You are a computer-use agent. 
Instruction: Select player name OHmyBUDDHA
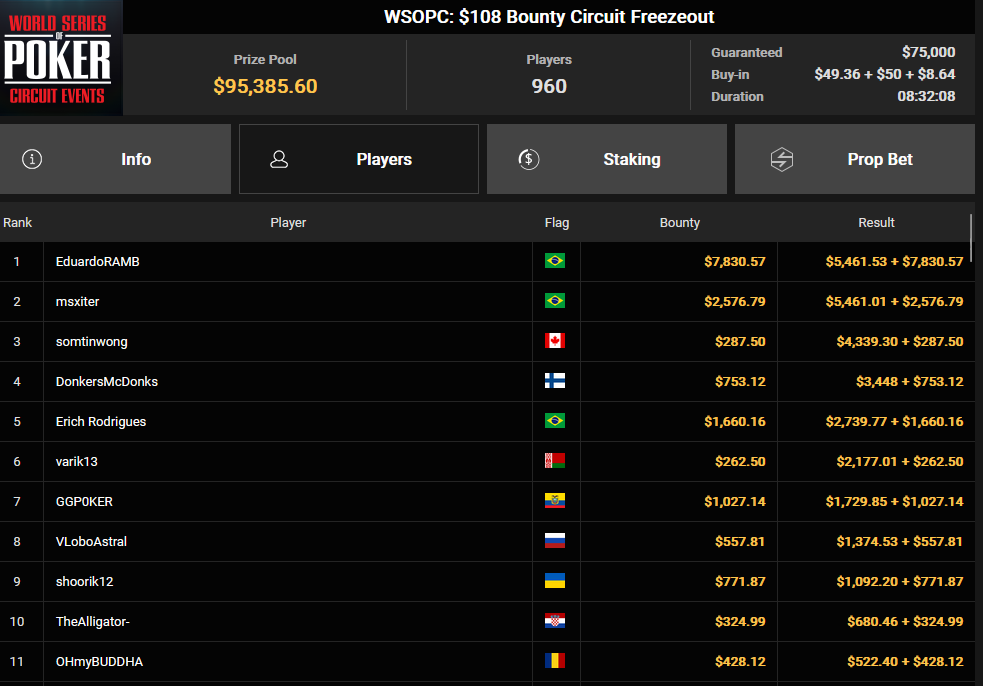[99, 662]
